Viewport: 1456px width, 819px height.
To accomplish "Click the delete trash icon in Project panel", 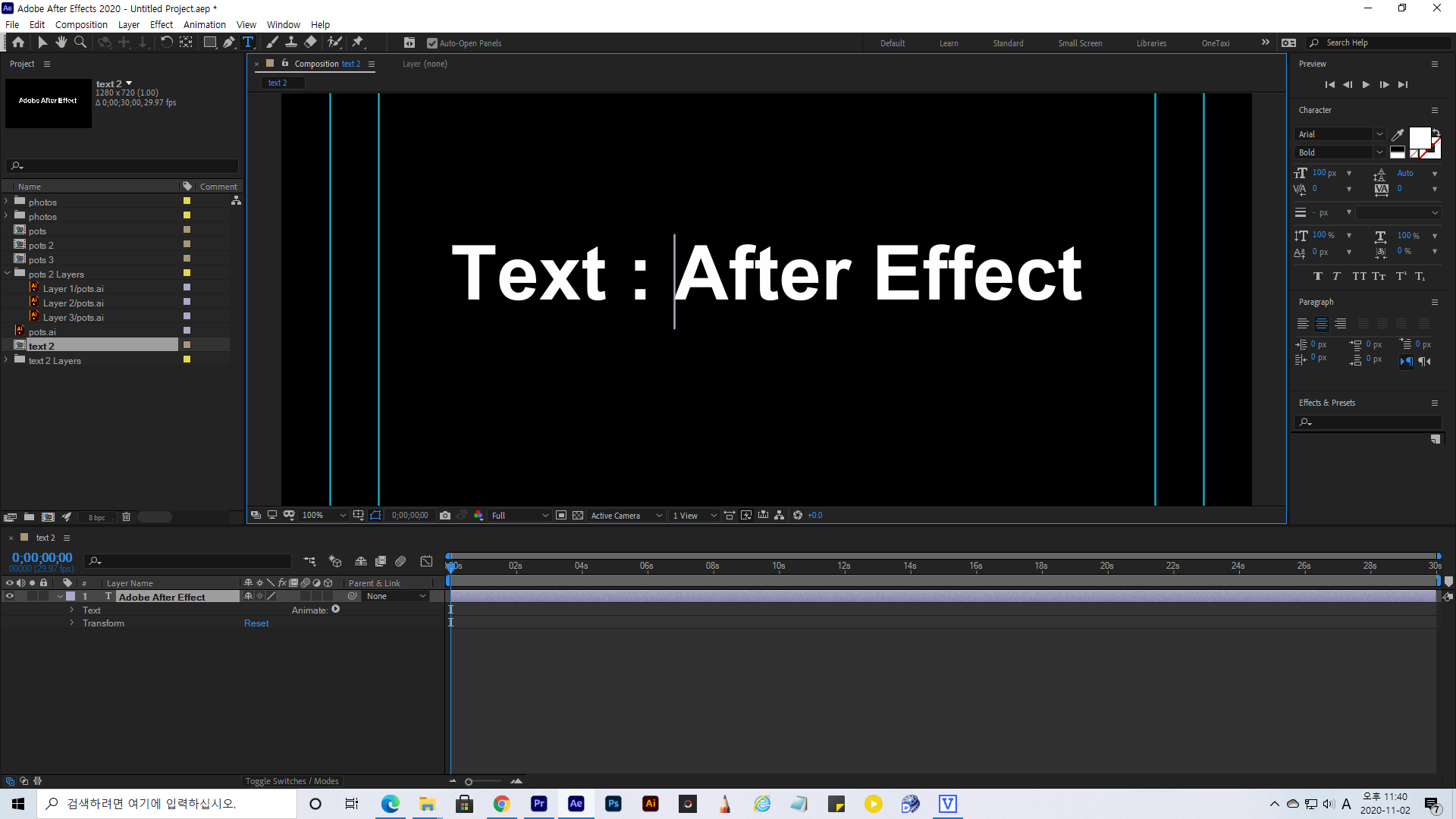I will click(x=126, y=517).
